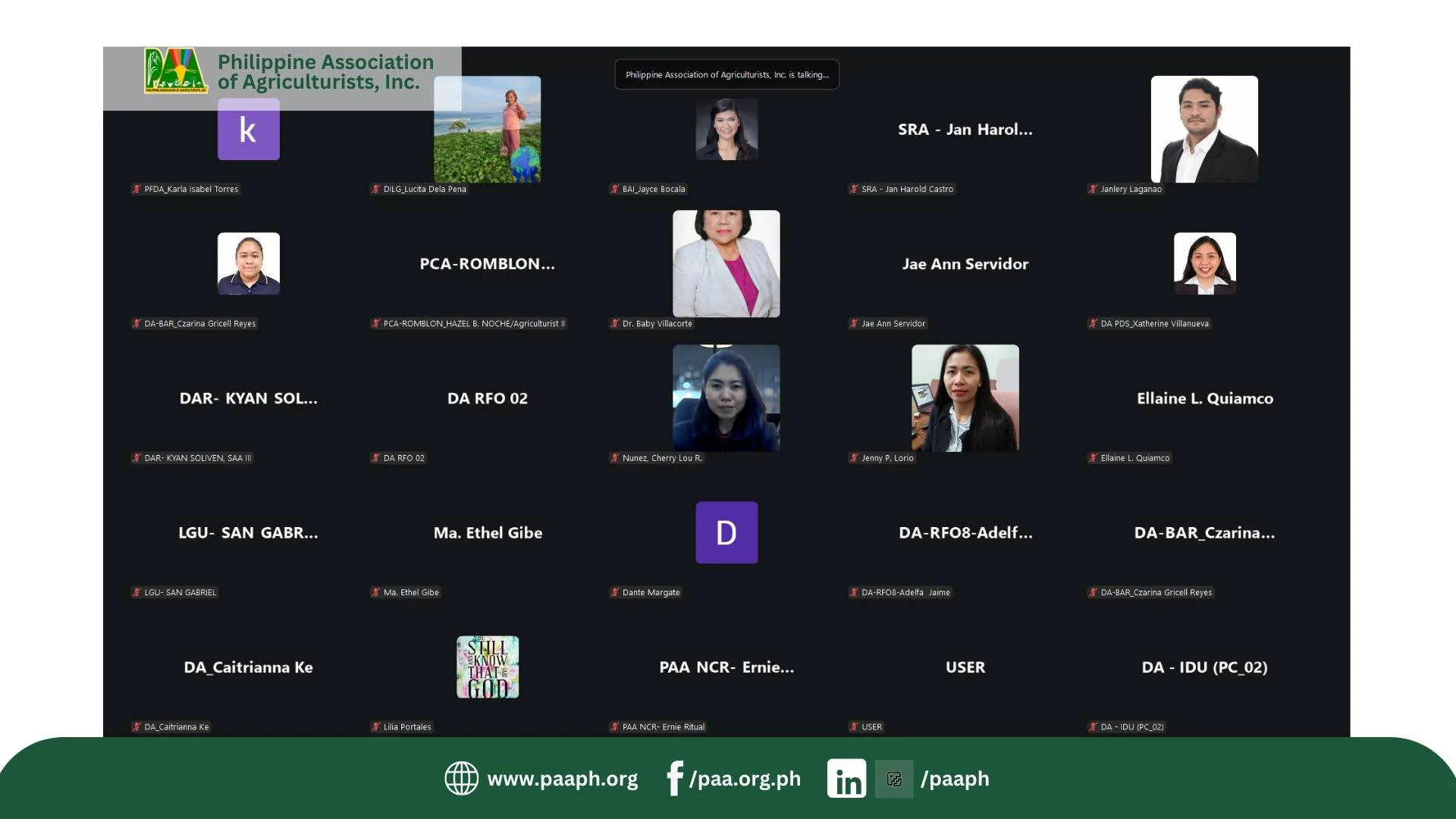Click the LinkedIn logo icon
Screen dimensions: 1456x819
[846, 779]
